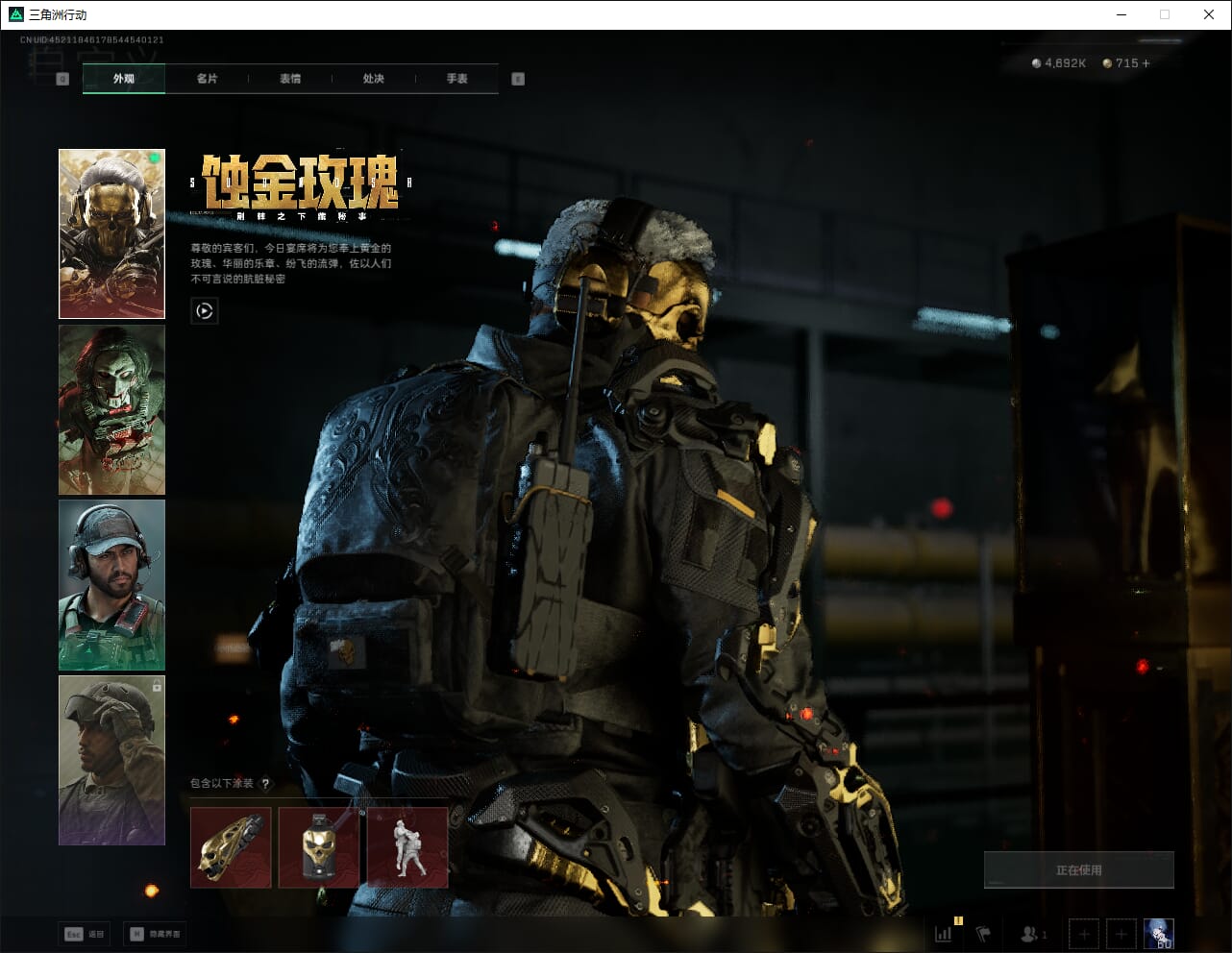Select the gold skull grenade canister item

coord(319,847)
